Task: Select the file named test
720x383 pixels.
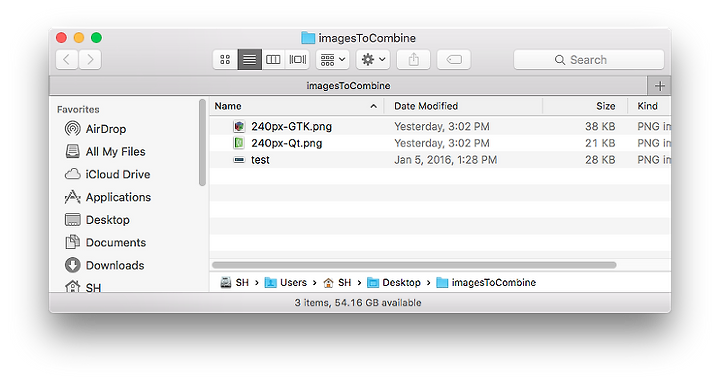Action: 260,160
